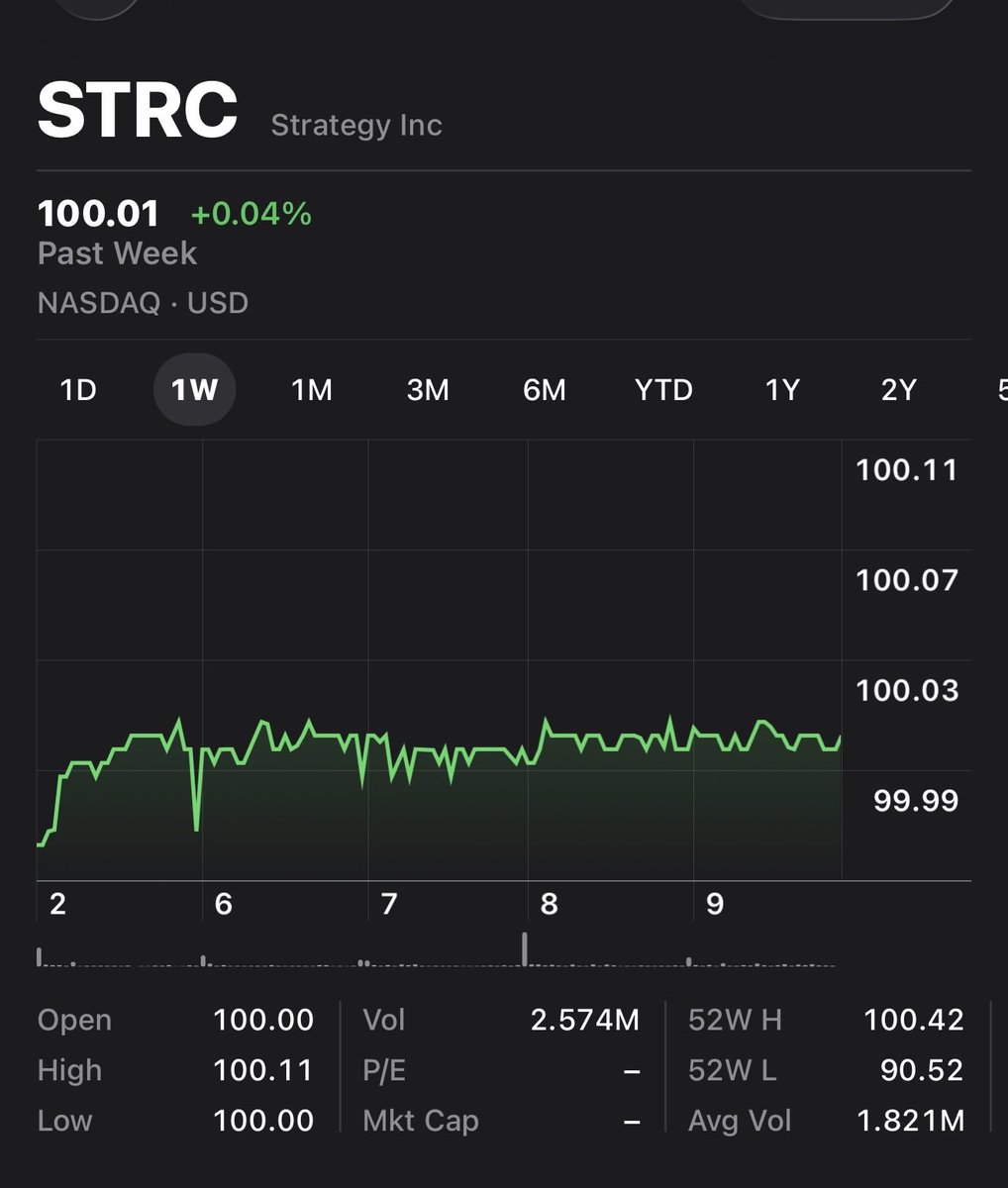
Task: Tap the day 9 x-axis label
Action: click(x=715, y=904)
